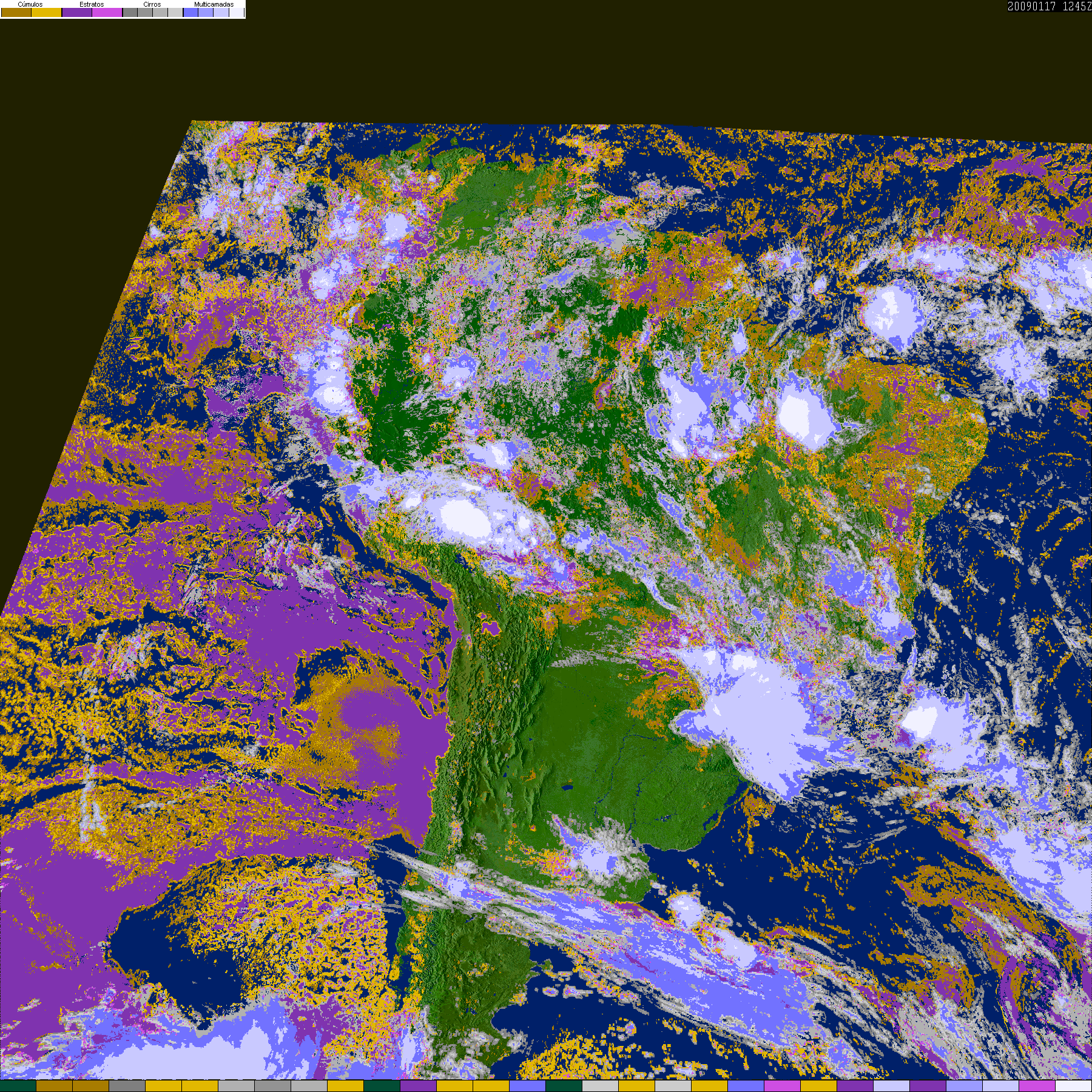Pick the second-lightest gray Cirros swatch
1092x1092 pixels.
(x=160, y=12)
